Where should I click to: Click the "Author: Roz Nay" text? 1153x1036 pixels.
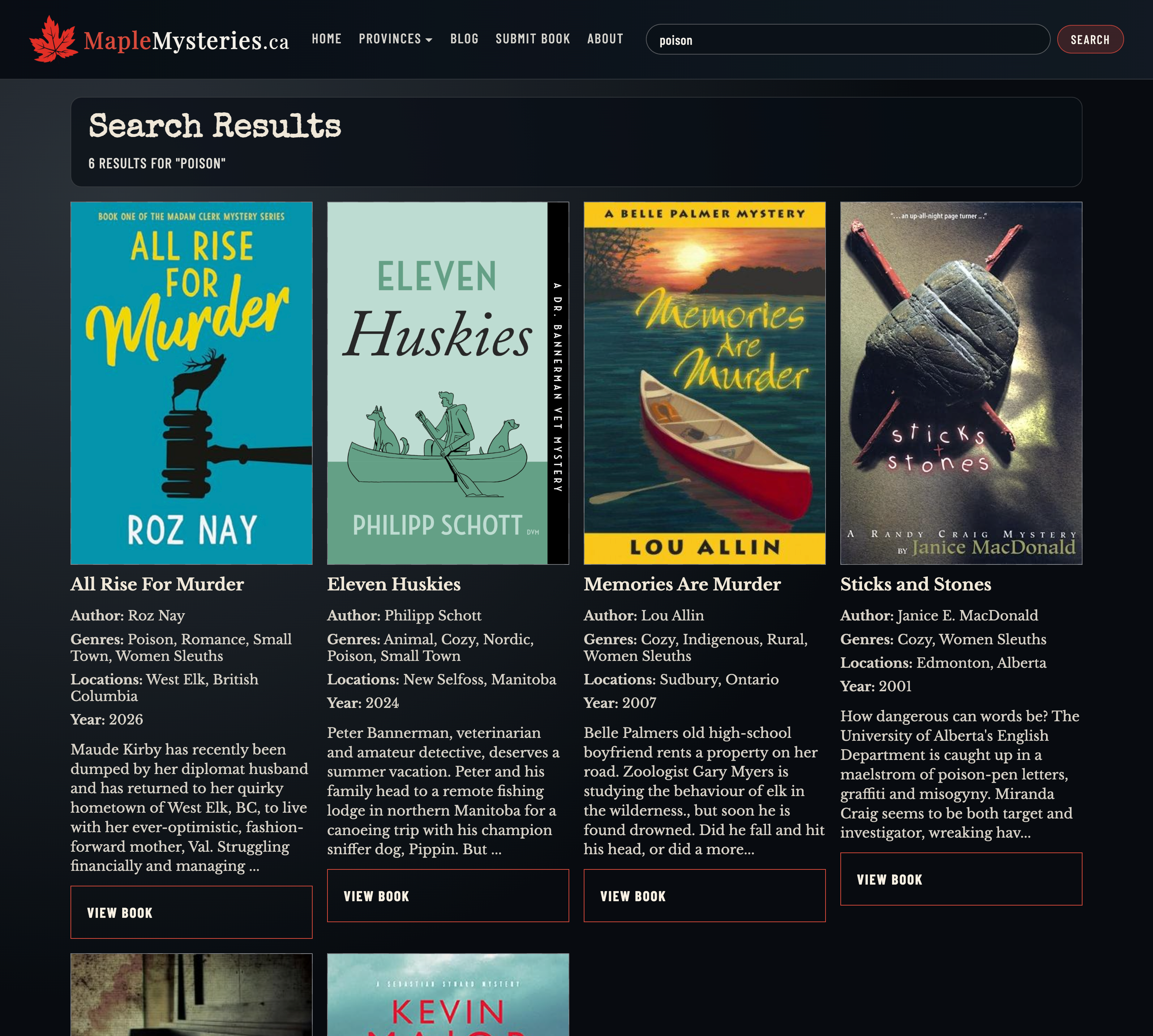[x=128, y=615]
